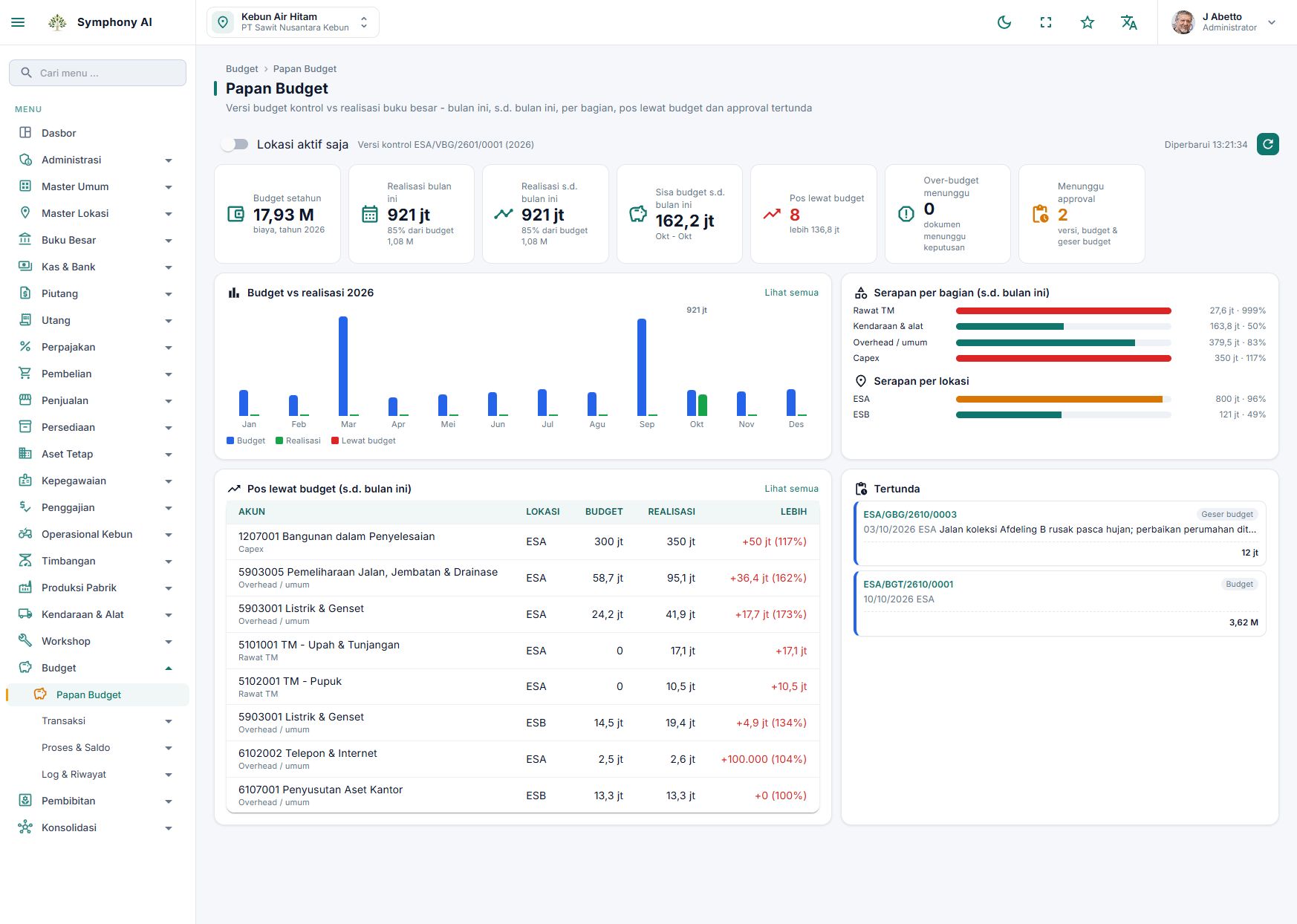
Task: Toggle the Lokasi aktif saja switch
Action: [235, 144]
